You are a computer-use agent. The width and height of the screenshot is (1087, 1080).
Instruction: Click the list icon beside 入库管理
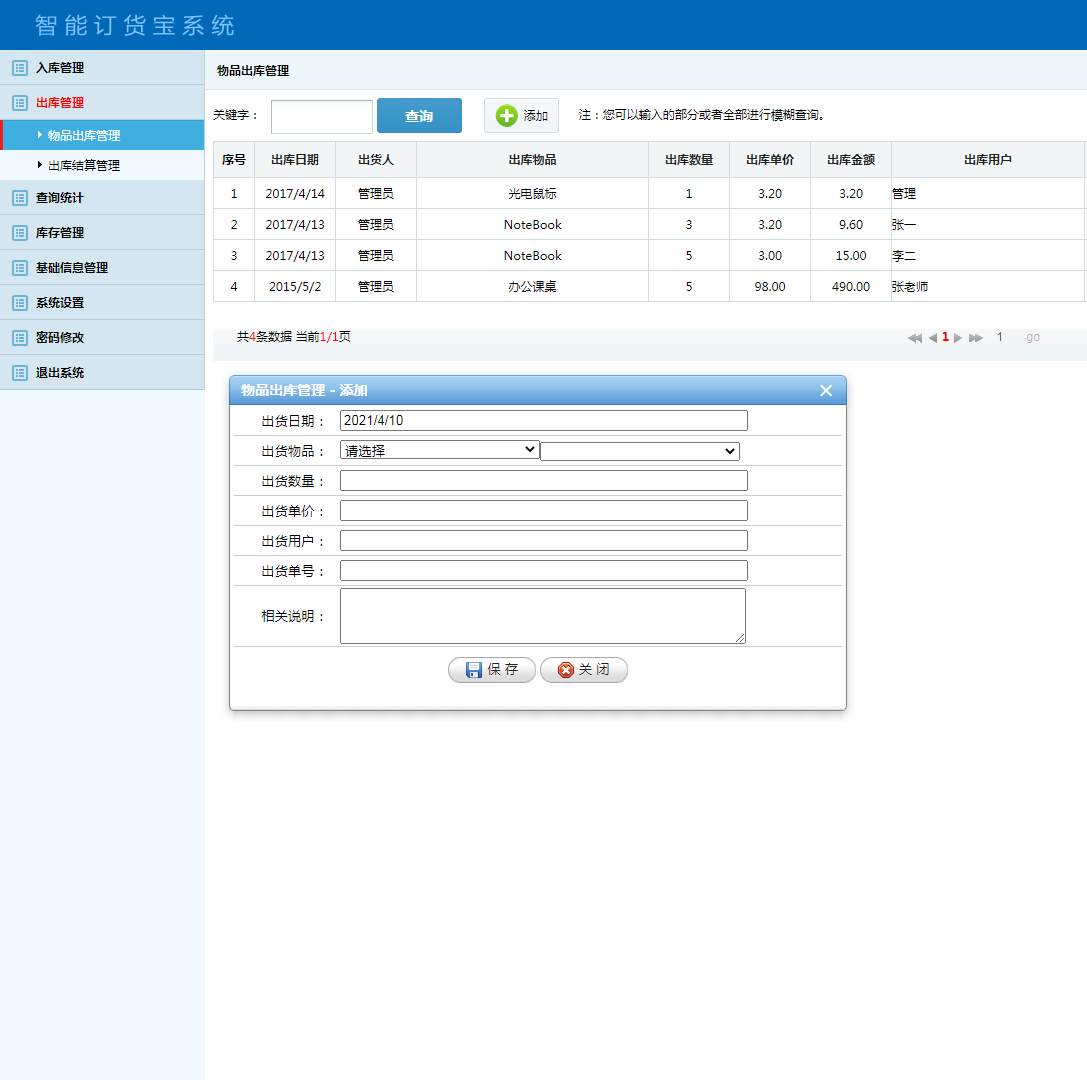click(x=19, y=68)
